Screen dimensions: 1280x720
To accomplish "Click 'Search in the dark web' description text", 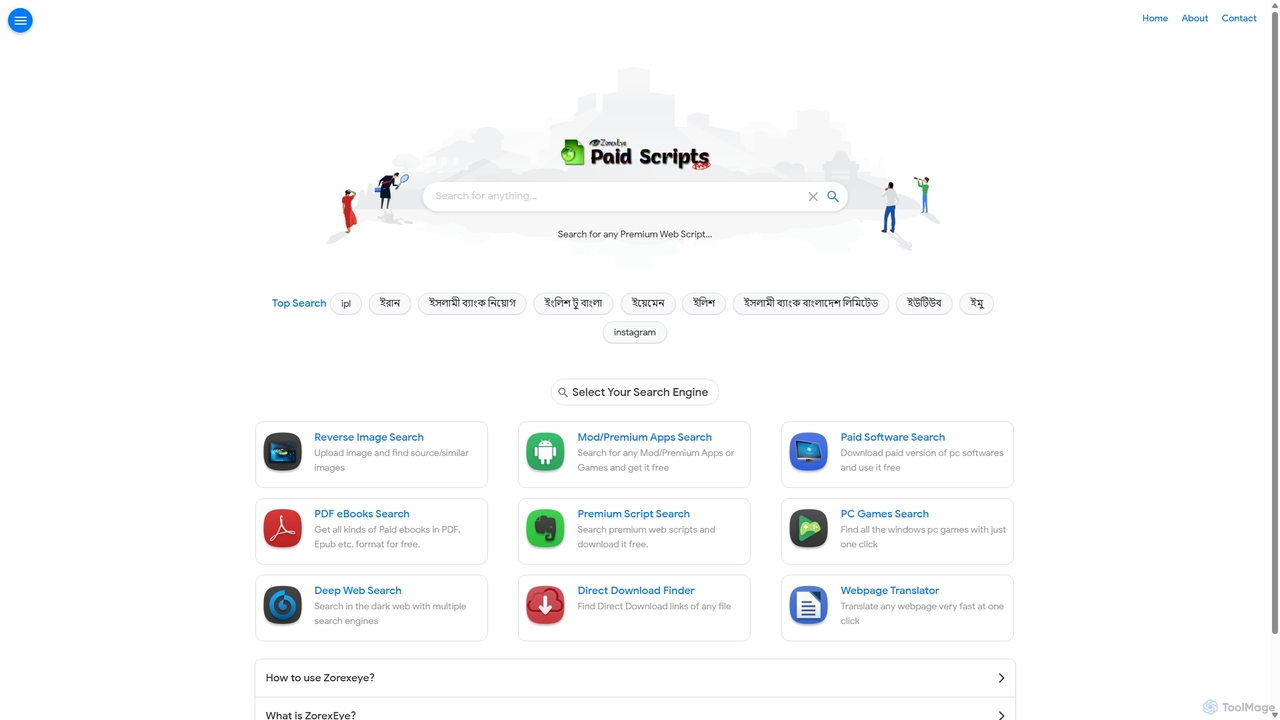I will 390,613.
